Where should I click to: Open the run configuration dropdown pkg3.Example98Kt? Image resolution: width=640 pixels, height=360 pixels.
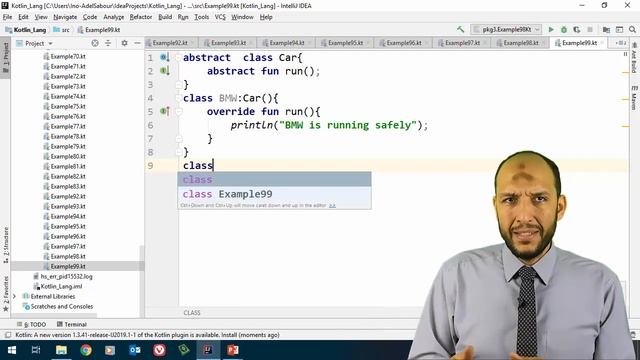pos(507,29)
